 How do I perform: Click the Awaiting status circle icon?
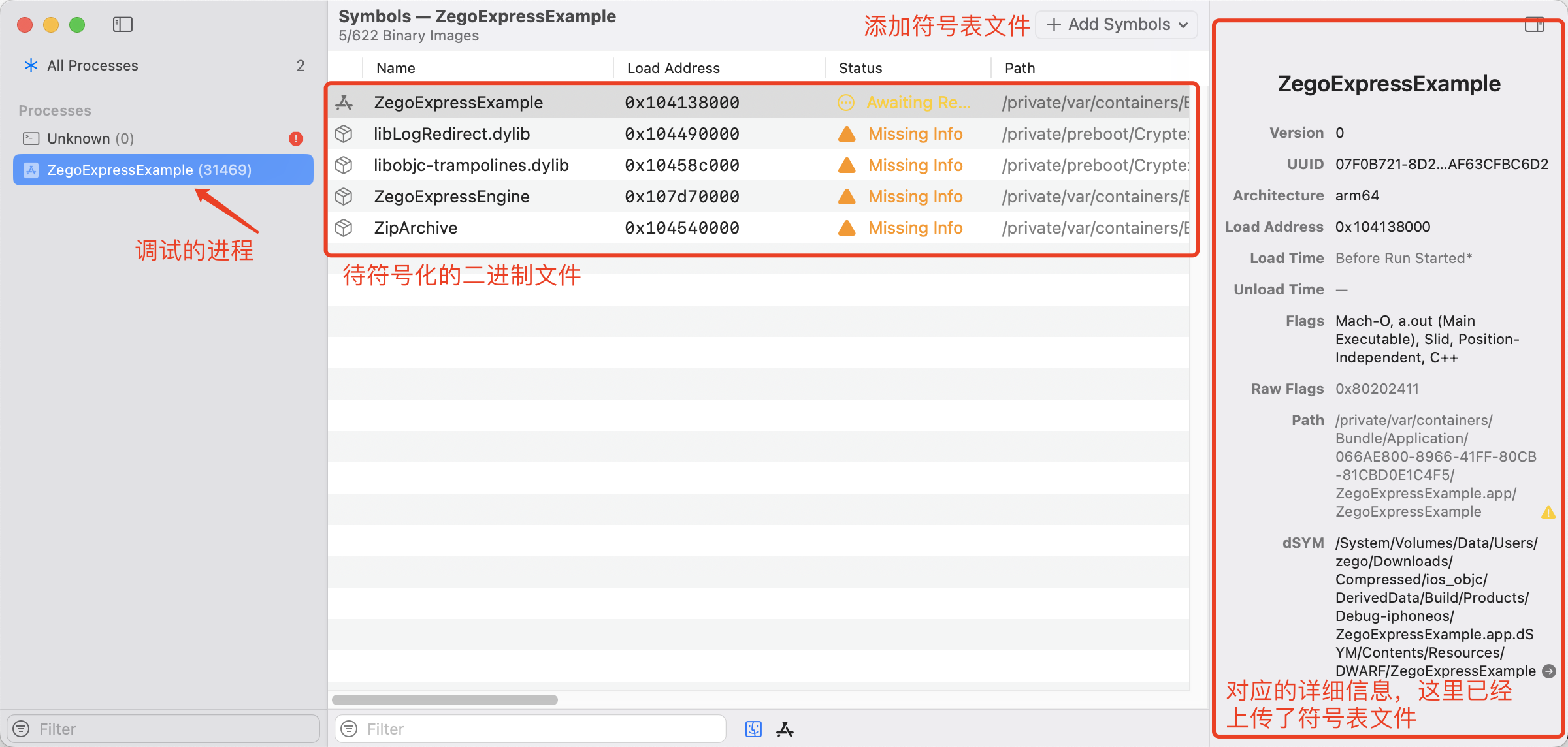pos(846,103)
